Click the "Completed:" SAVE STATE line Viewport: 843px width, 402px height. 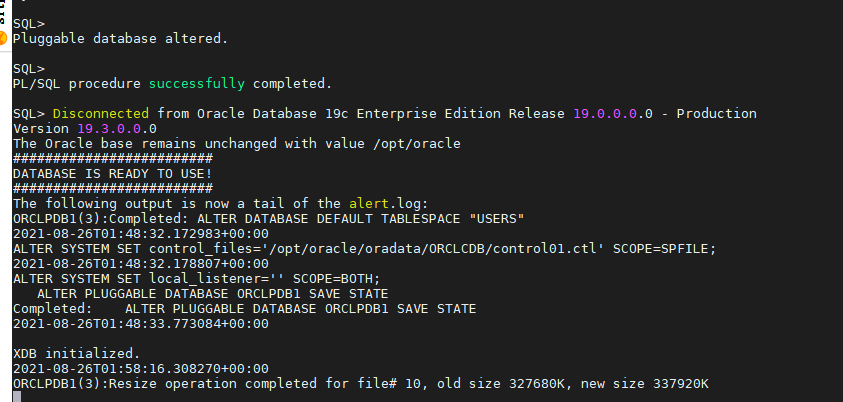pyautogui.click(x=244, y=308)
